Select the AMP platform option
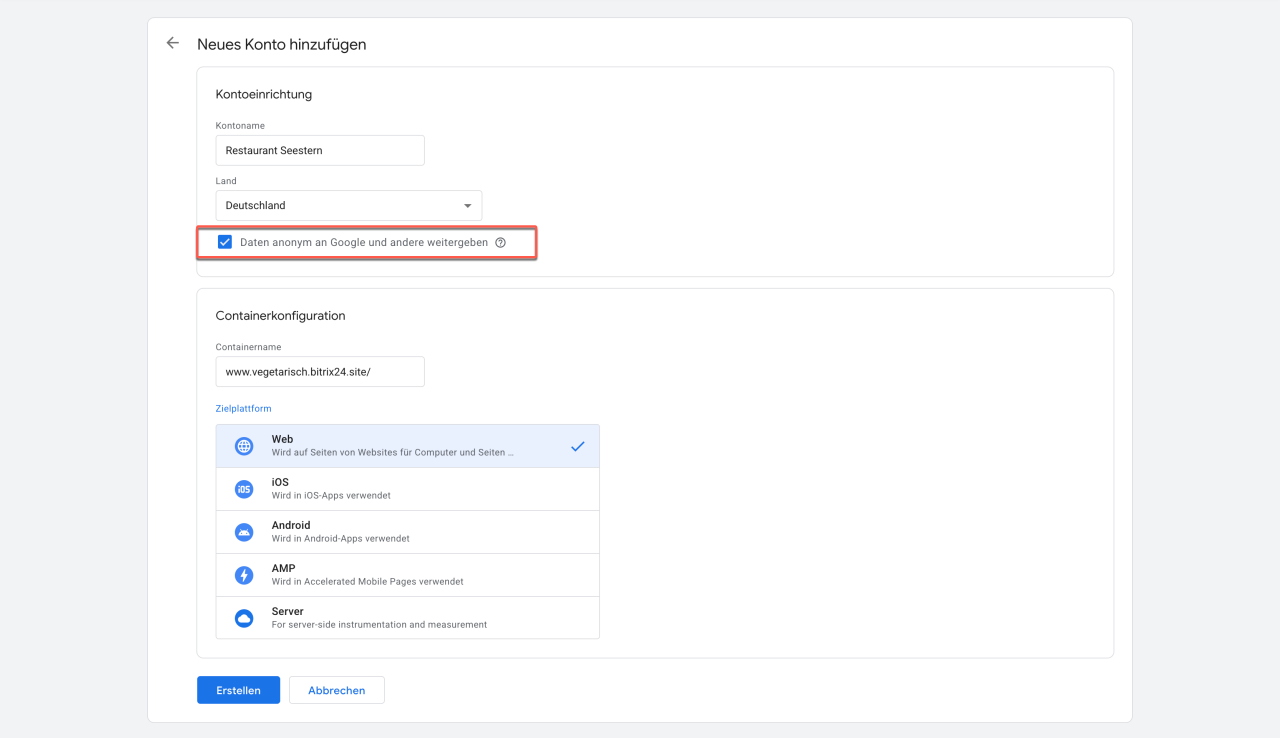Viewport: 1280px width, 738px height. point(407,575)
